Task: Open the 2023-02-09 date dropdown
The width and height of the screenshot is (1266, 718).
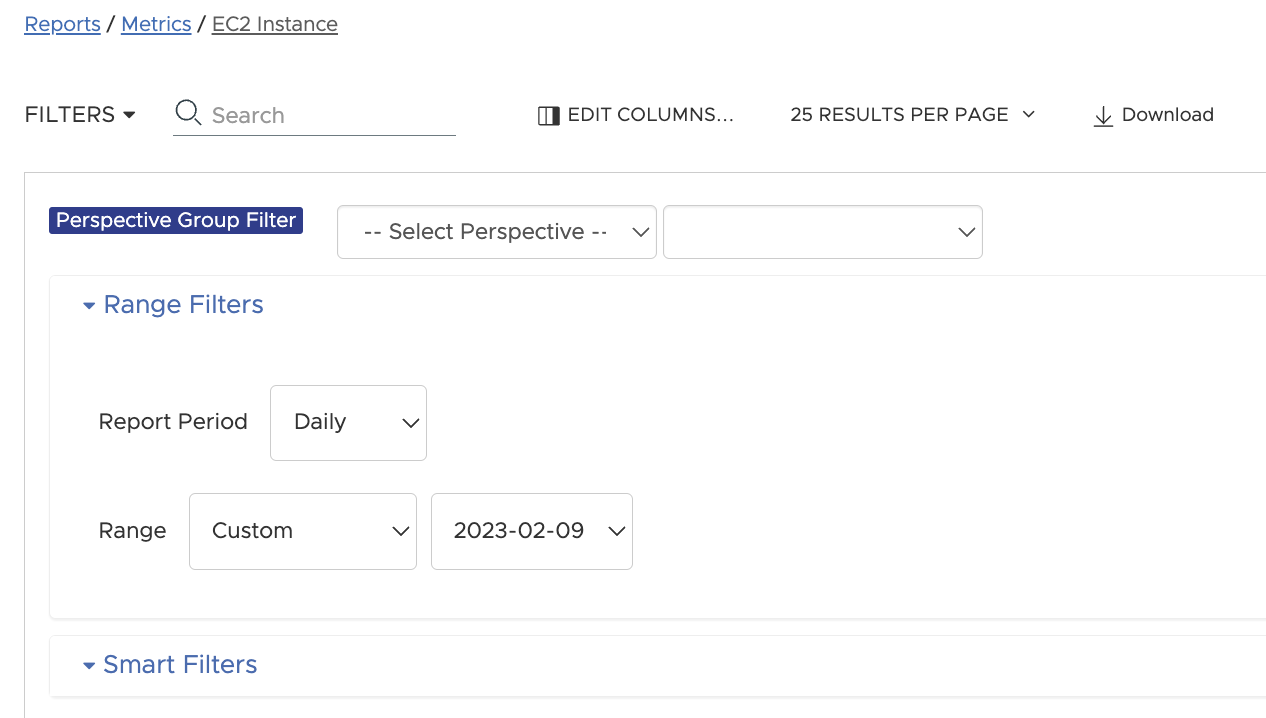Action: (531, 531)
